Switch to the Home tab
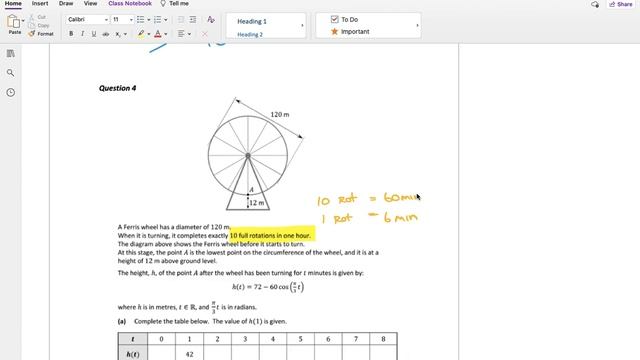The height and width of the screenshot is (360, 640). [x=13, y=4]
